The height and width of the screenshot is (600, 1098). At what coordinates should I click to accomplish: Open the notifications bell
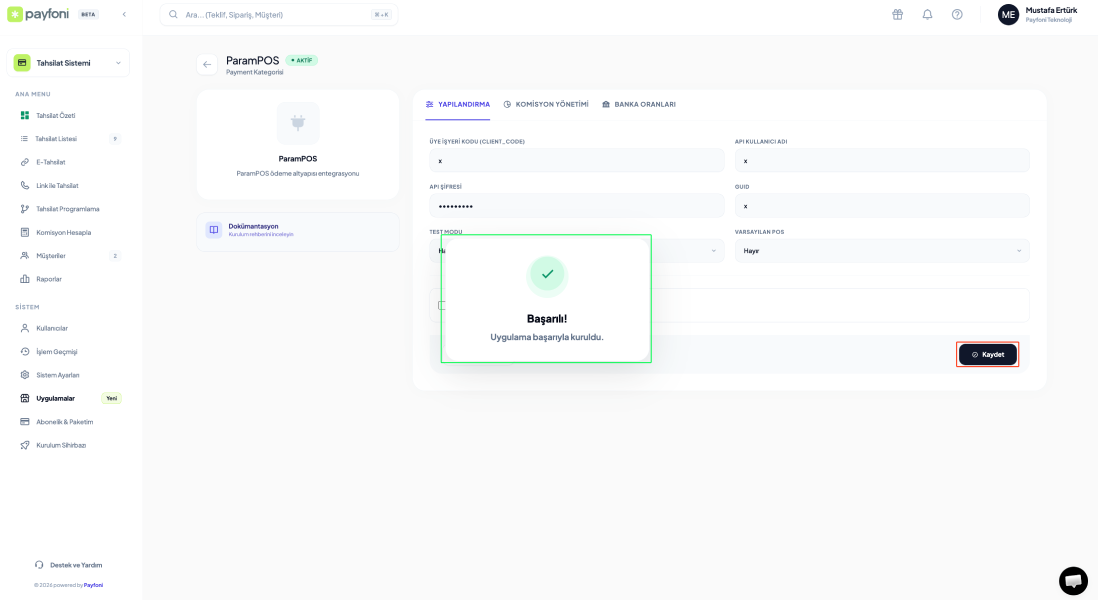click(927, 14)
